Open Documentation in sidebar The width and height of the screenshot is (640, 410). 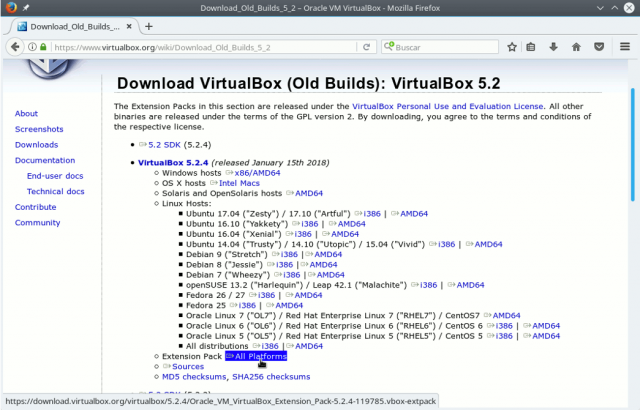click(x=45, y=160)
